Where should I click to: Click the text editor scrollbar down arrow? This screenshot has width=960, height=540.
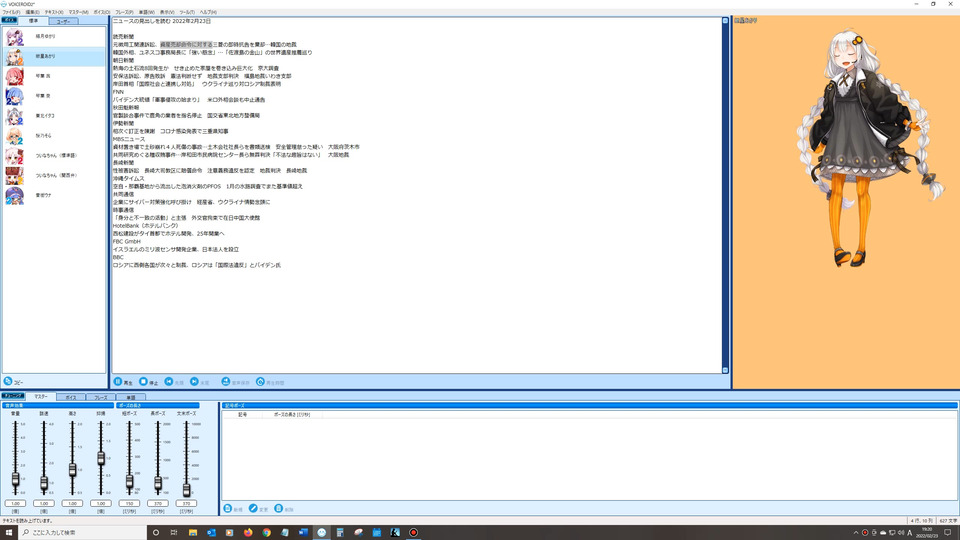coord(725,370)
